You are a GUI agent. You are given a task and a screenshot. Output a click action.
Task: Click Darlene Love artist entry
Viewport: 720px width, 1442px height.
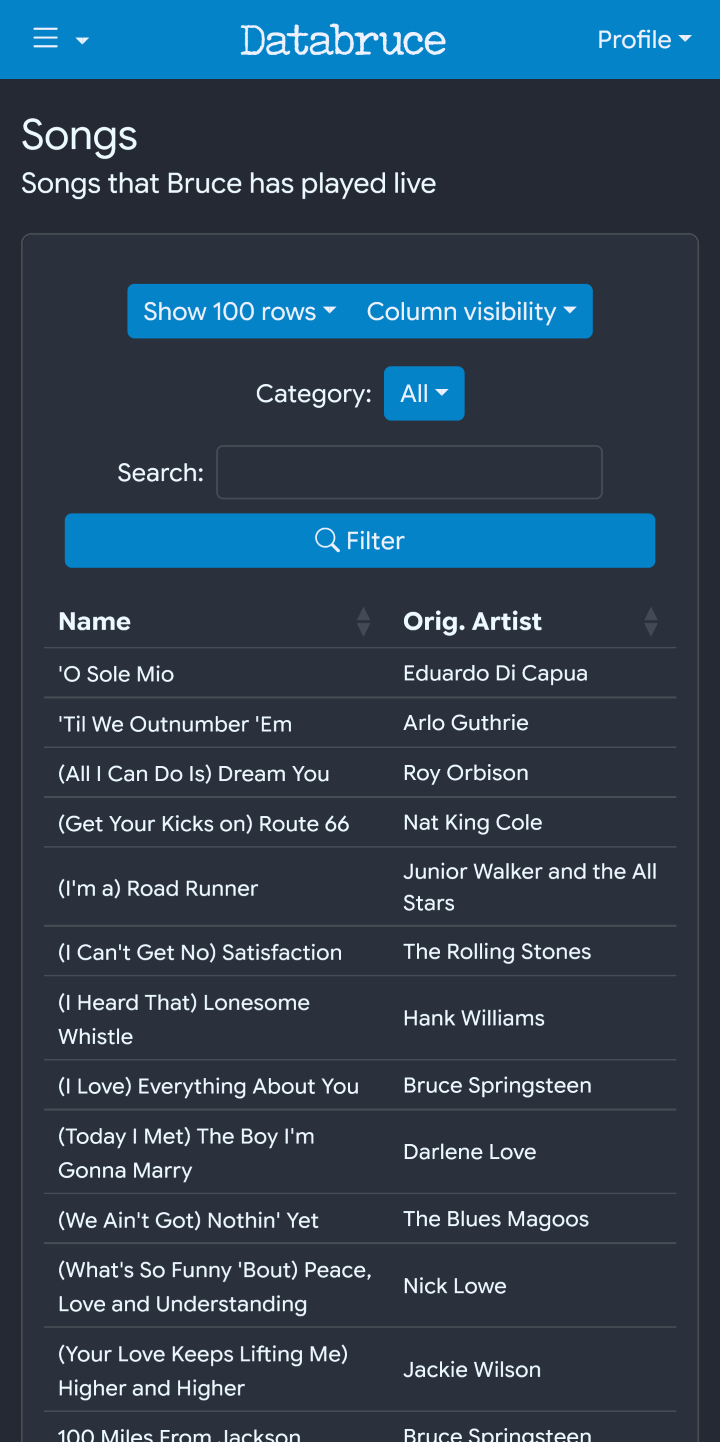[469, 1152]
